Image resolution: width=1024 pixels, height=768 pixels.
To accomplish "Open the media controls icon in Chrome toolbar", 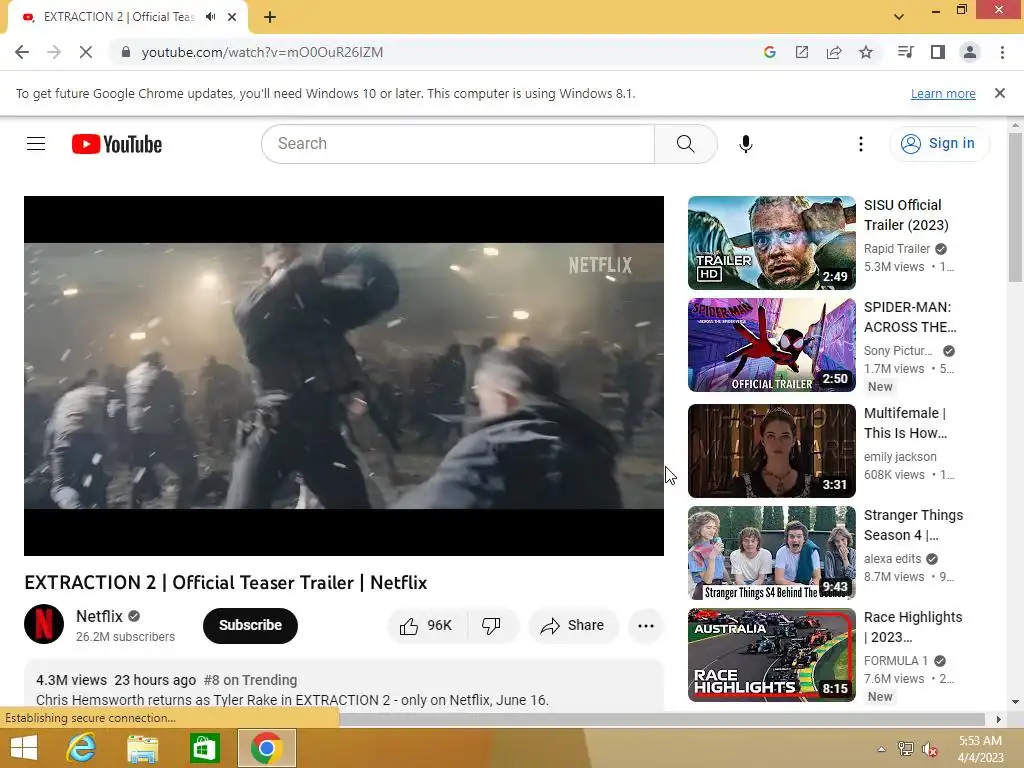I will [x=905, y=52].
